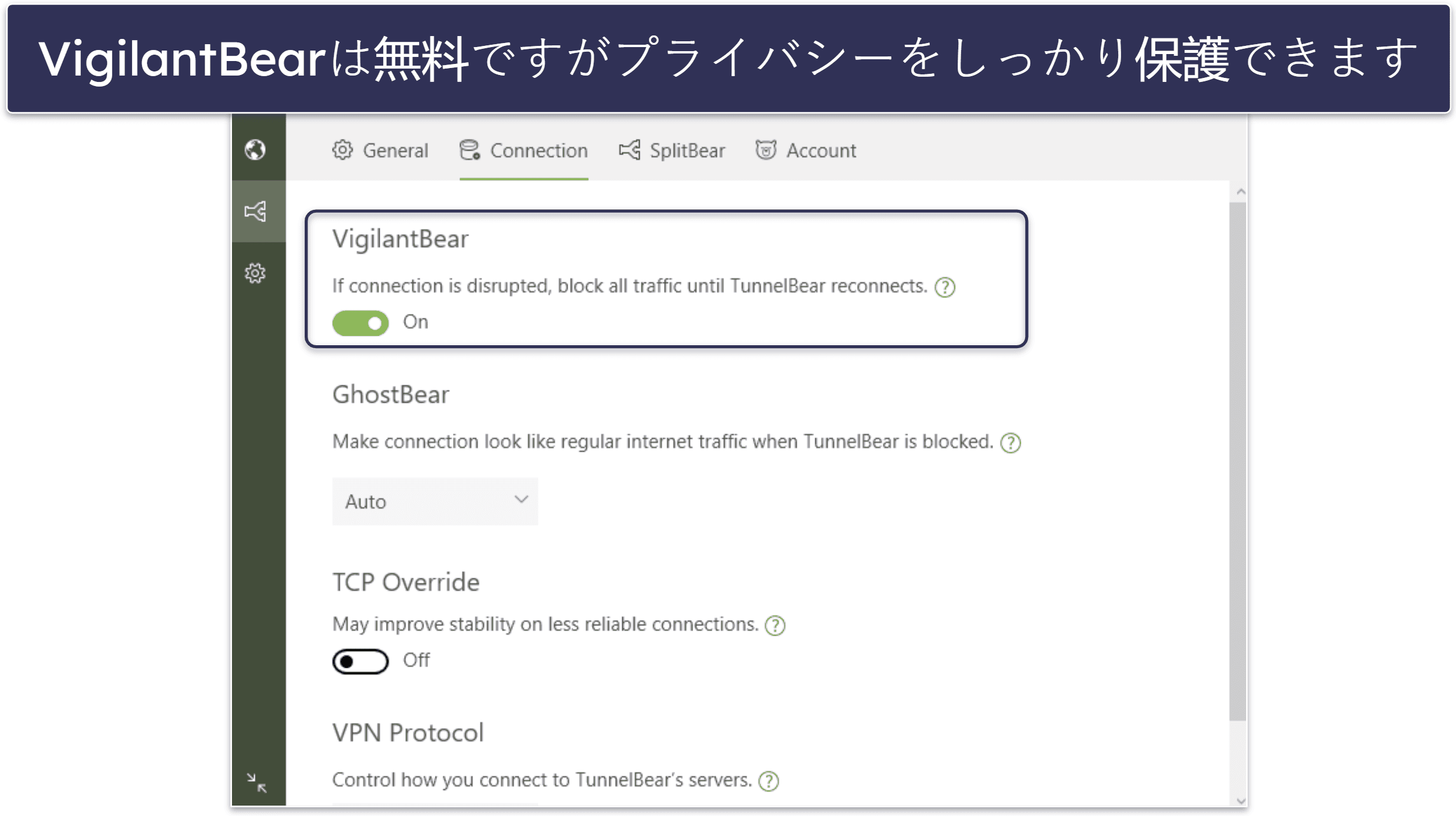Viewport: 1456px width, 816px height.
Task: Click 'May improve stability' description text
Action: point(545,625)
